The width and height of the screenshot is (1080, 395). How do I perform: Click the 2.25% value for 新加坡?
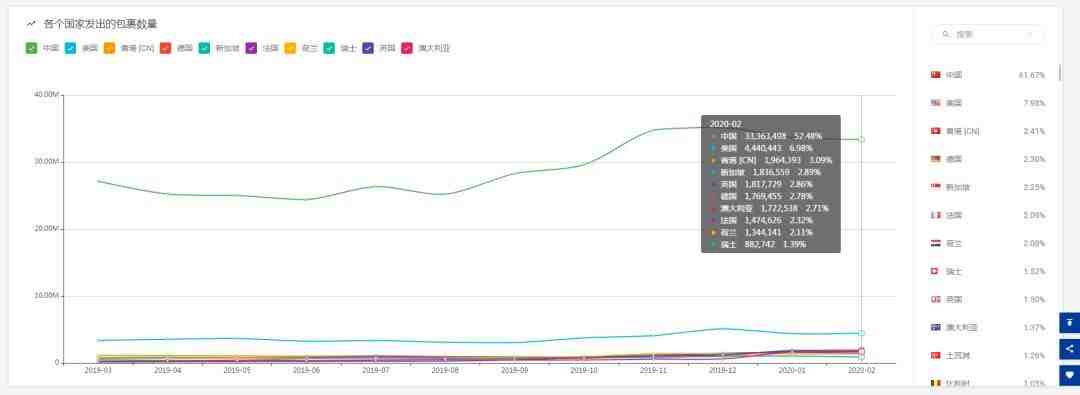(x=1035, y=187)
